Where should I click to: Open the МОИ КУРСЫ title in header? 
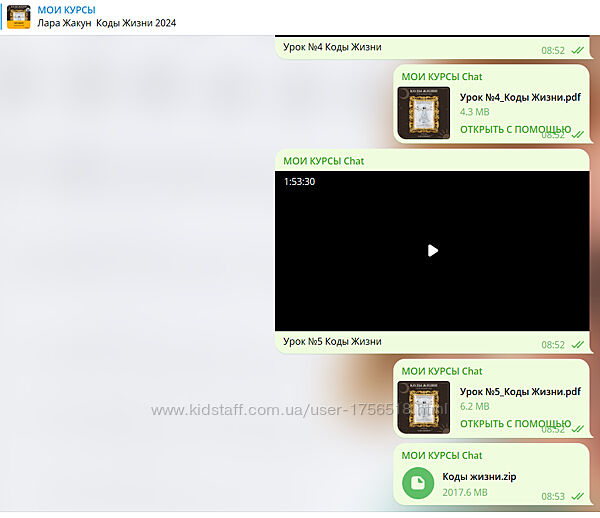pos(66,9)
